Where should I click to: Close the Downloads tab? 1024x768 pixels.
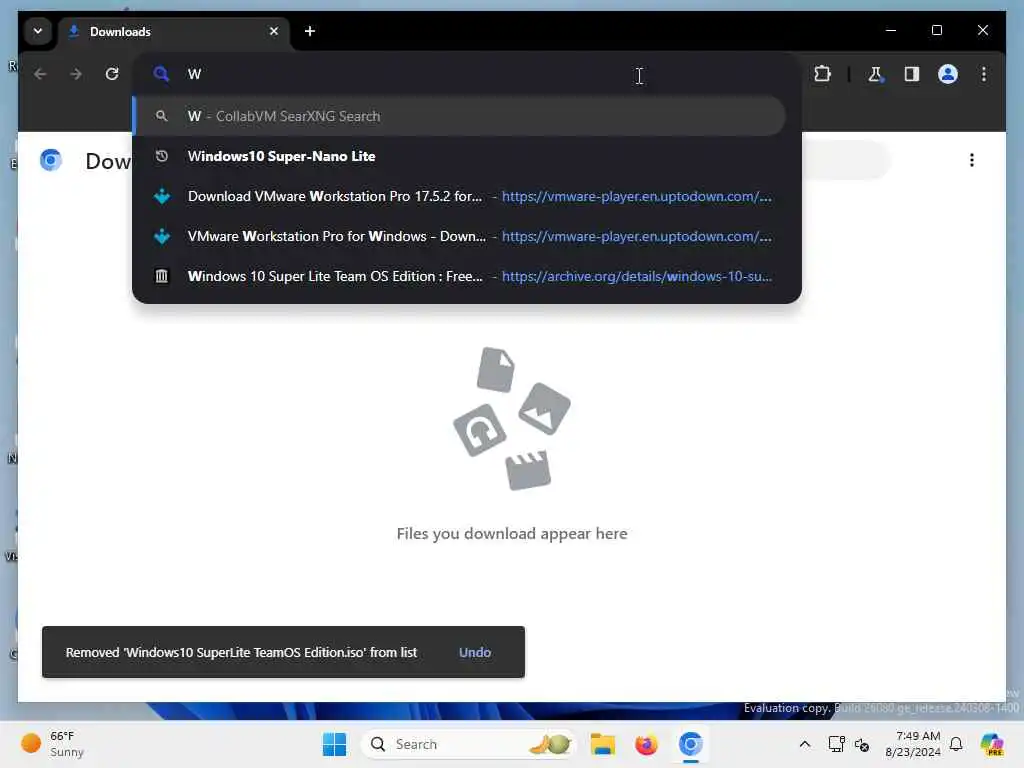tap(274, 31)
